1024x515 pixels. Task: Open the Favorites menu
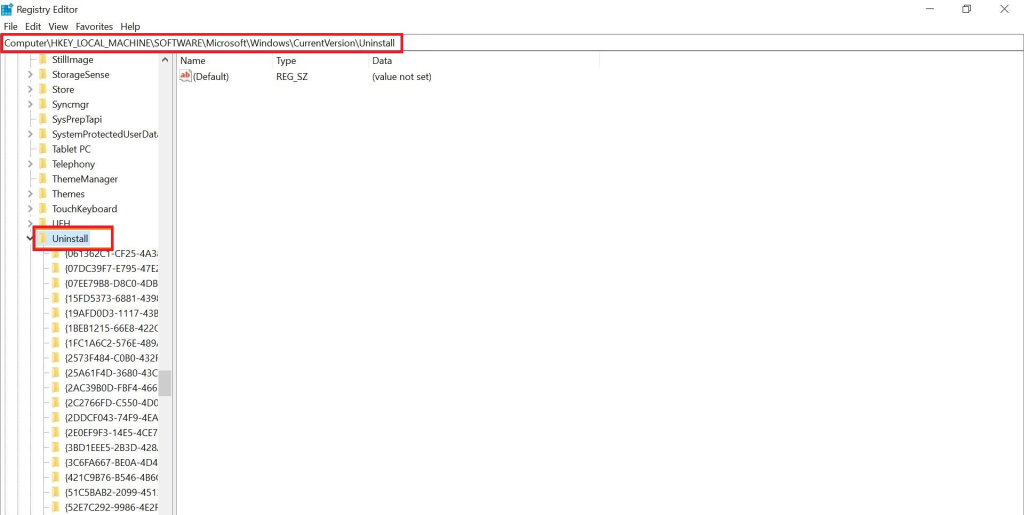pos(94,27)
